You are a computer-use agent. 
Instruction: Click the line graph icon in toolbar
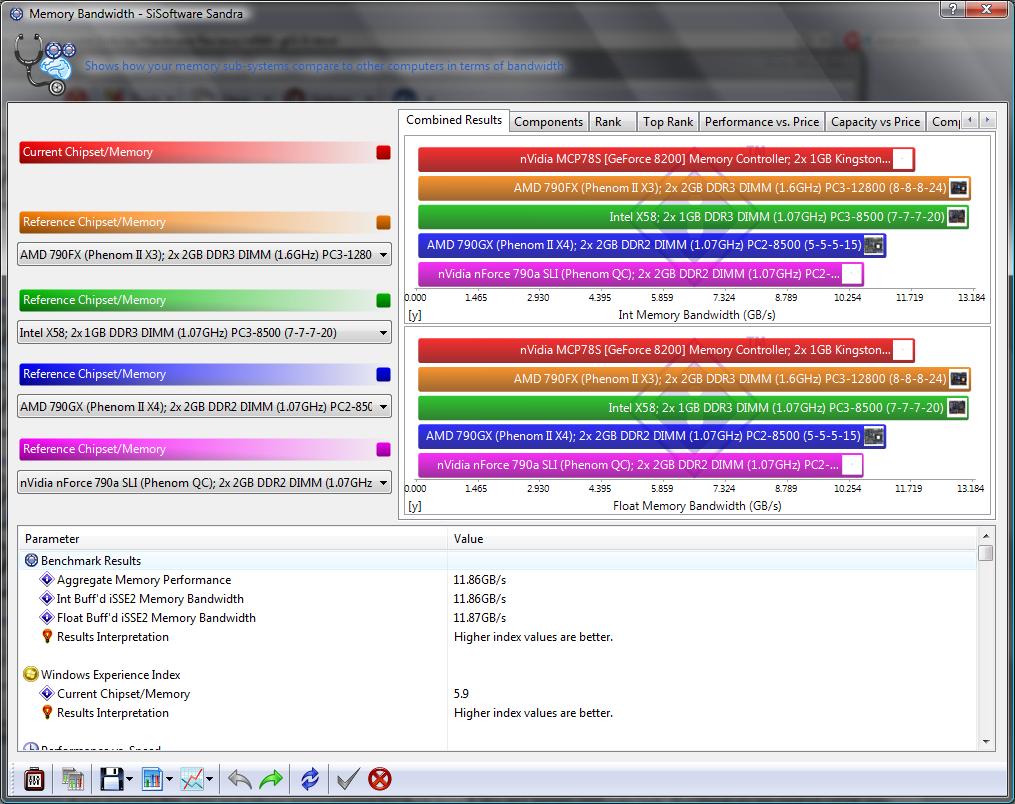click(192, 779)
